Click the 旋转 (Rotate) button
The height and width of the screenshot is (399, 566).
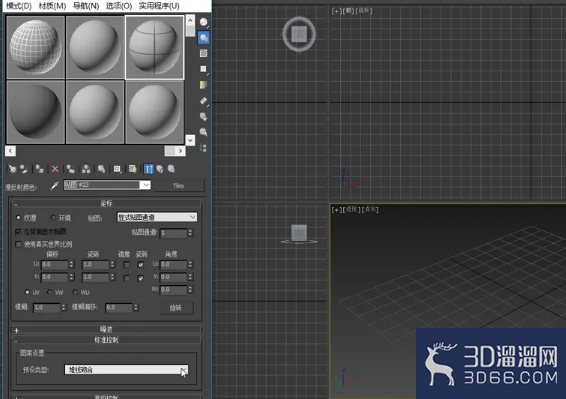click(176, 308)
